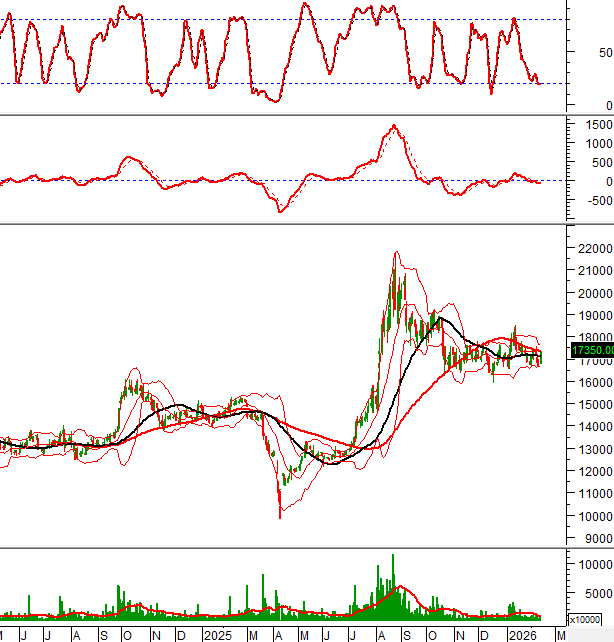The image size is (614, 642).
Task: Click the lowest trough of the momentum indicator
Action: (x=280, y=211)
